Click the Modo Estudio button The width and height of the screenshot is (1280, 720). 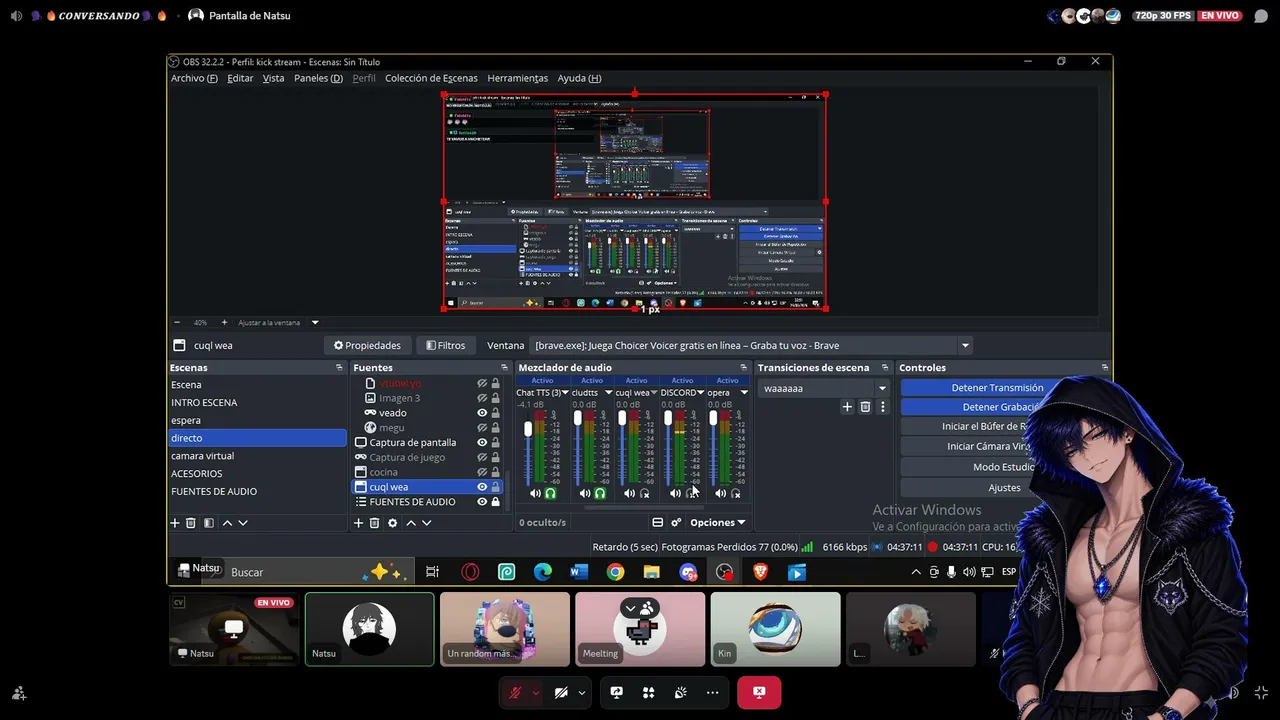tap(1004, 467)
